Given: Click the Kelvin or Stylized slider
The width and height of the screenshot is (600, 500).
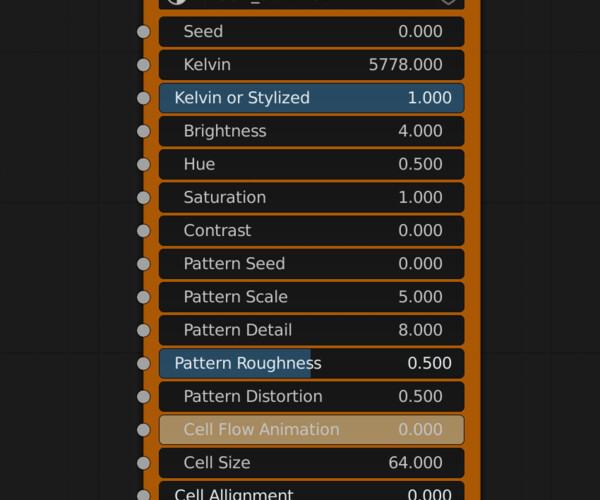Looking at the screenshot, I should tap(311, 98).
